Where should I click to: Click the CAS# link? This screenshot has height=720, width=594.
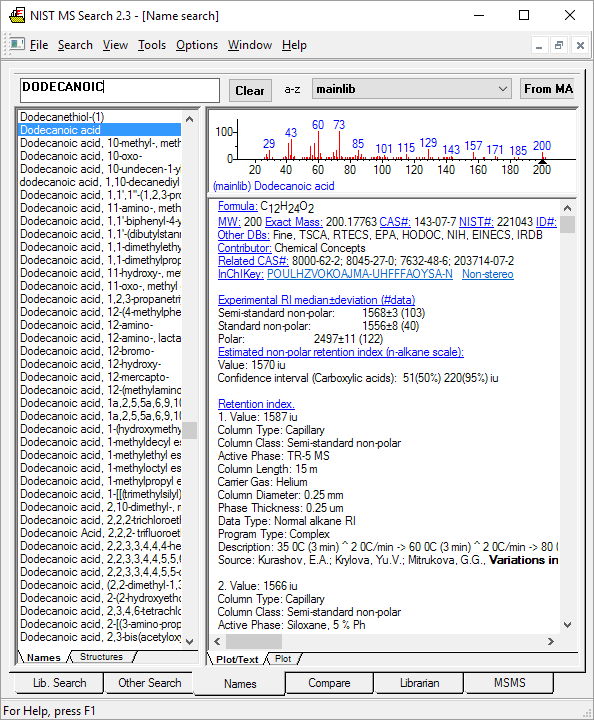tap(395, 222)
